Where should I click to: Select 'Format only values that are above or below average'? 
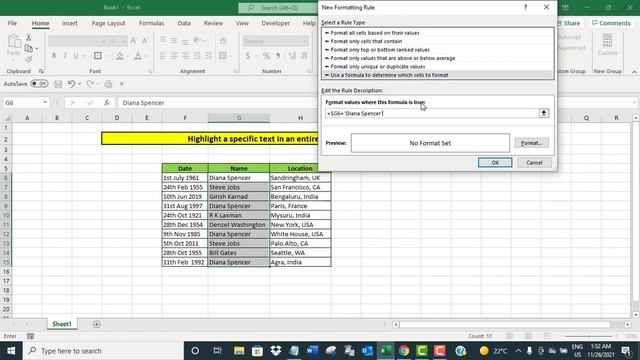[x=438, y=58]
